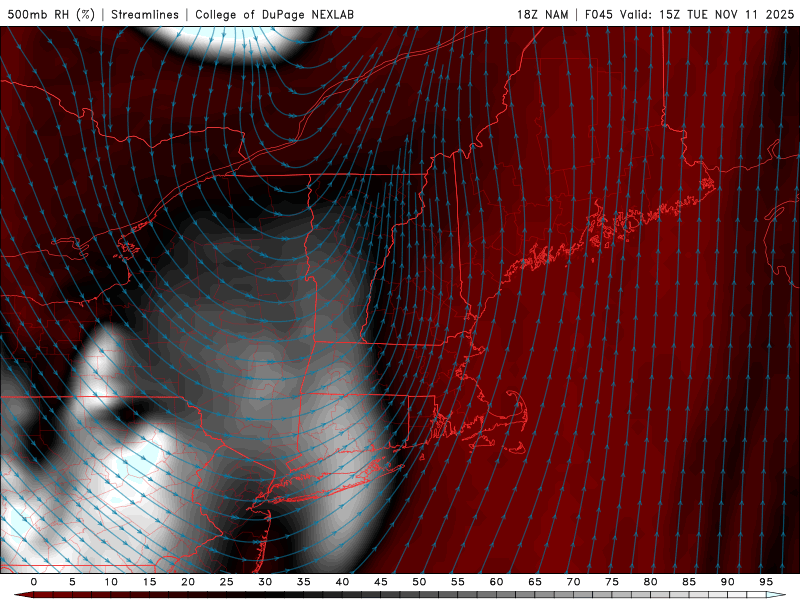
Task: Click the colorbar label "90"
Action: coord(727,582)
